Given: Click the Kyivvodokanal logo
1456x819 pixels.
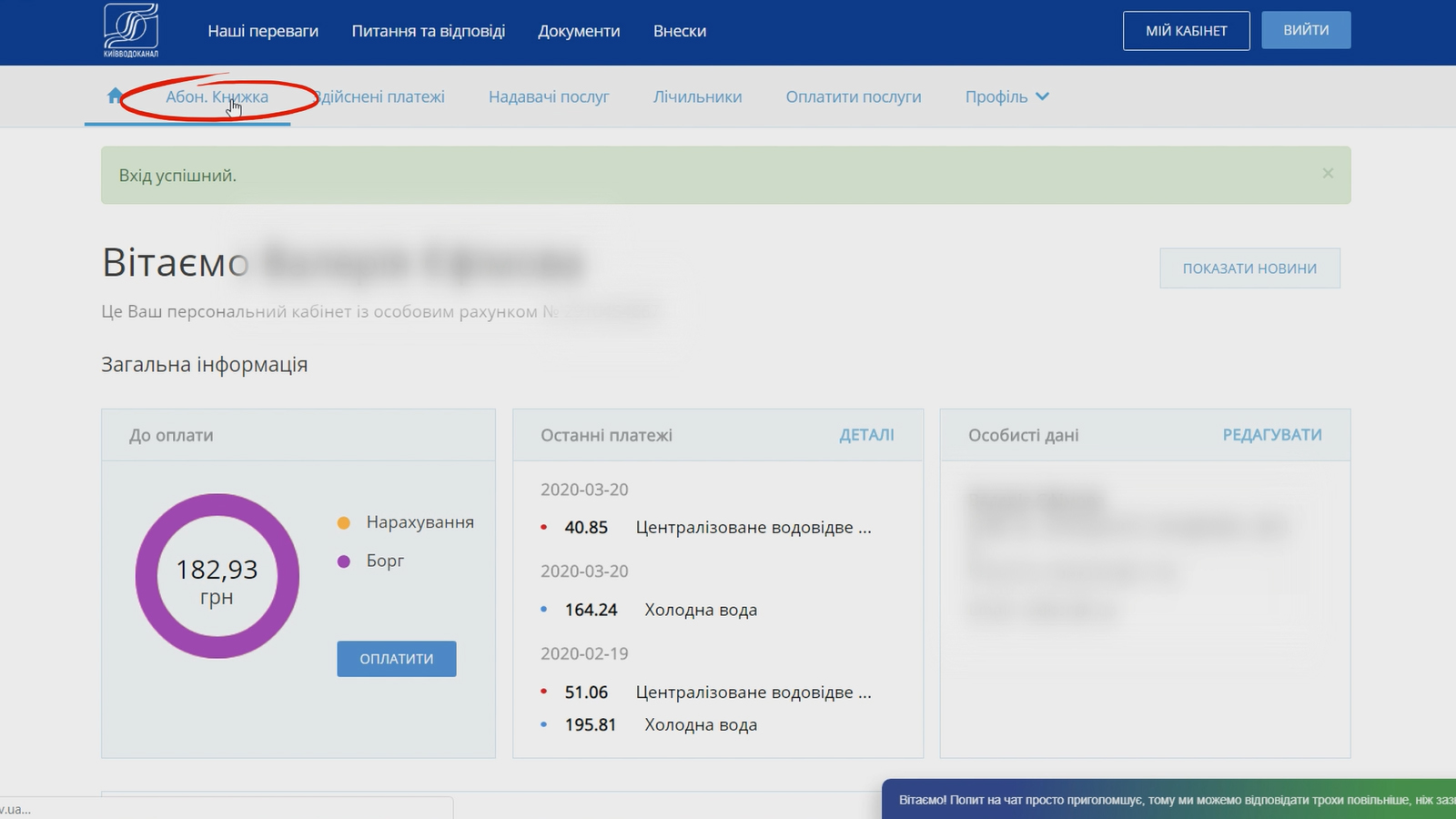Looking at the screenshot, I should 131,30.
